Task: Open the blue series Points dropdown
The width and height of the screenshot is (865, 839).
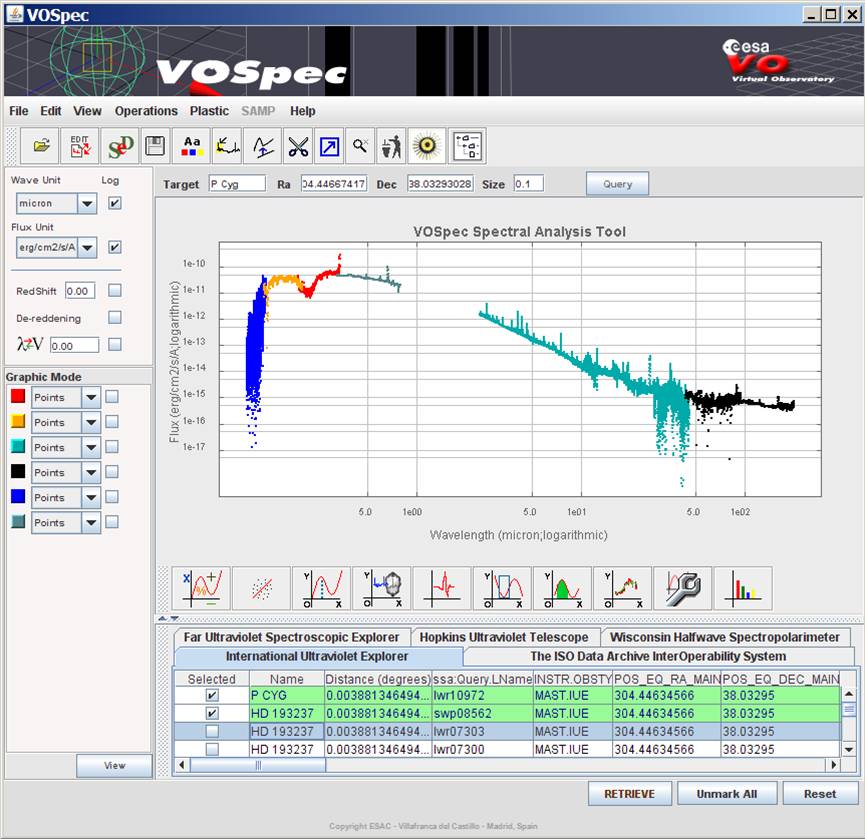Action: pyautogui.click(x=91, y=498)
